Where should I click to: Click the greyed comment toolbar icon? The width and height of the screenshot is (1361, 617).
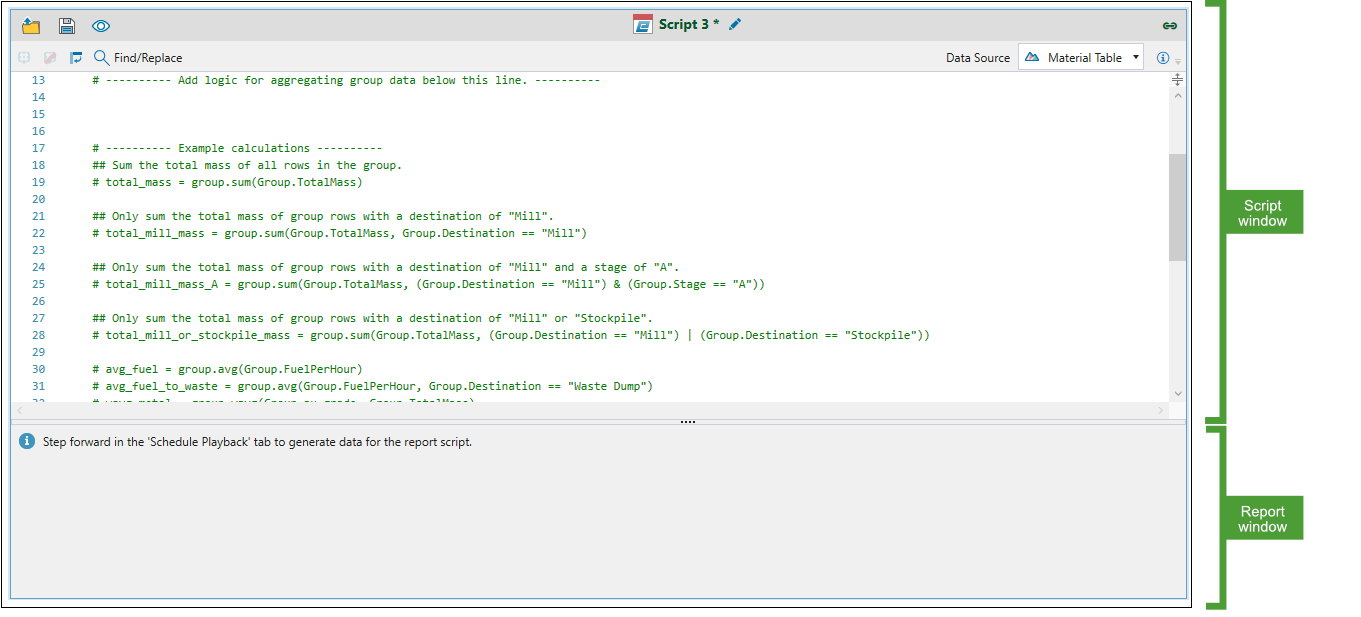(x=24, y=58)
